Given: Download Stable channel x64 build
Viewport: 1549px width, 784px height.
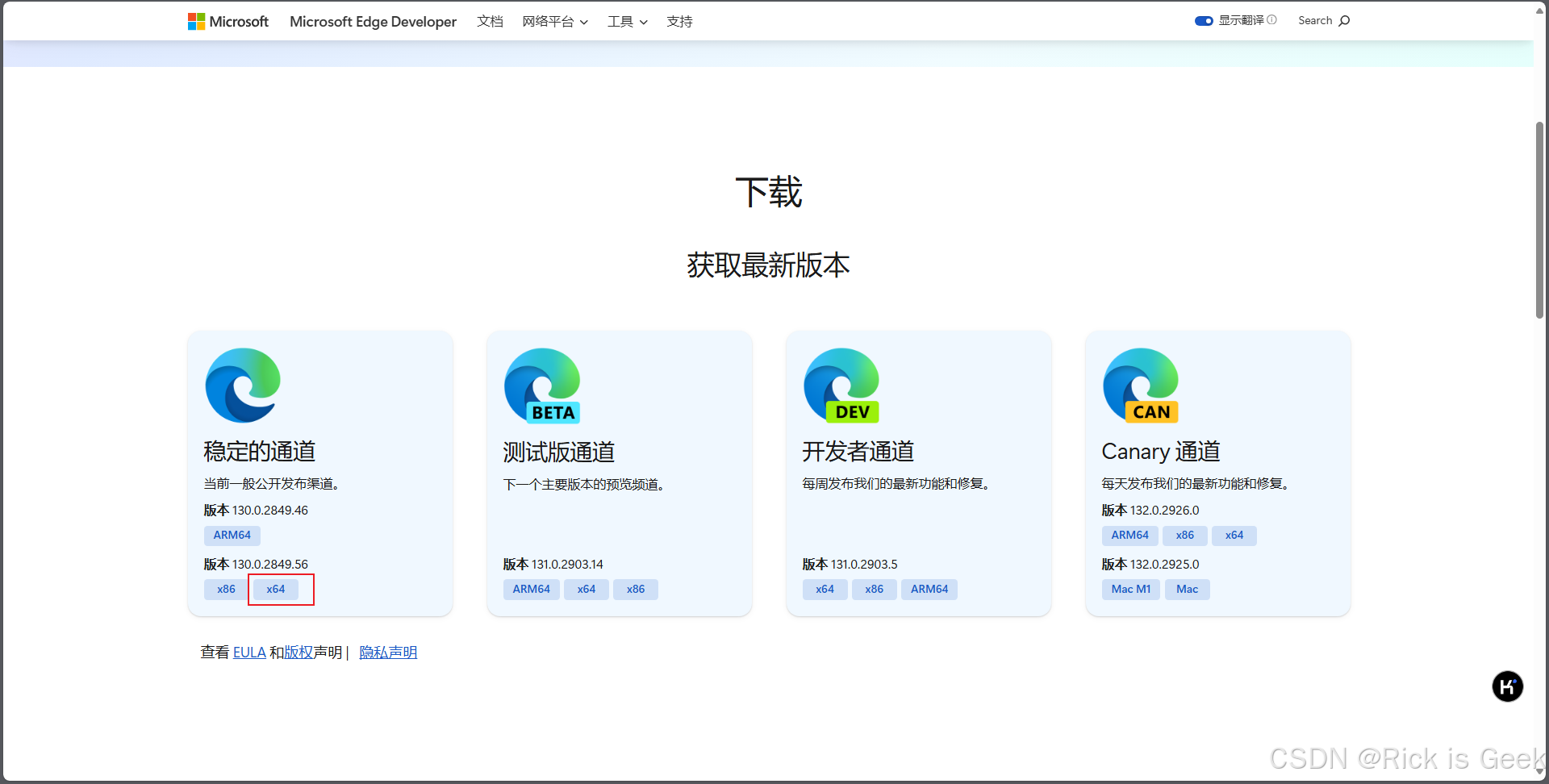Looking at the screenshot, I should point(276,590).
